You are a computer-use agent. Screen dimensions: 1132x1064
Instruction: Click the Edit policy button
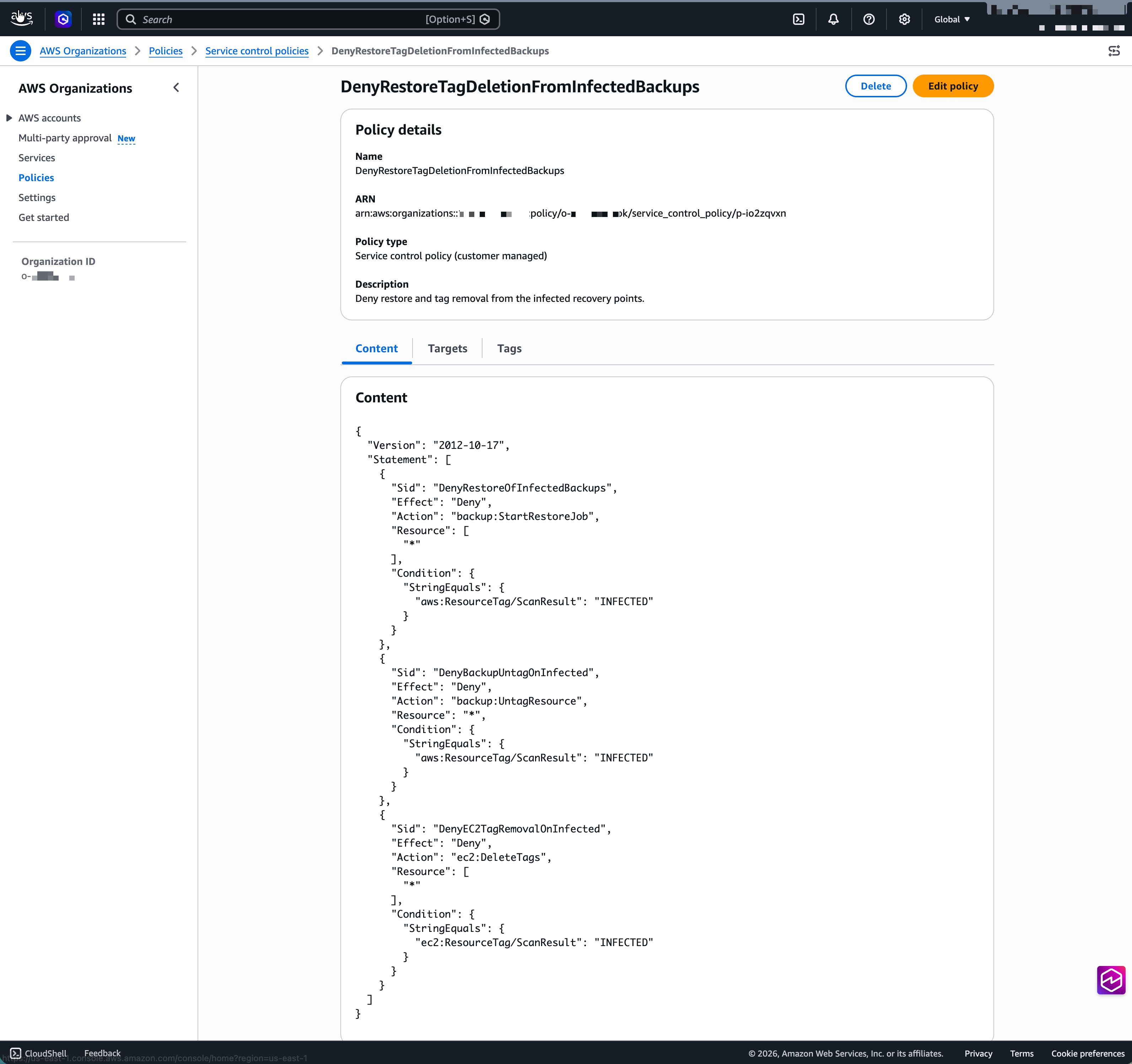[x=953, y=86]
